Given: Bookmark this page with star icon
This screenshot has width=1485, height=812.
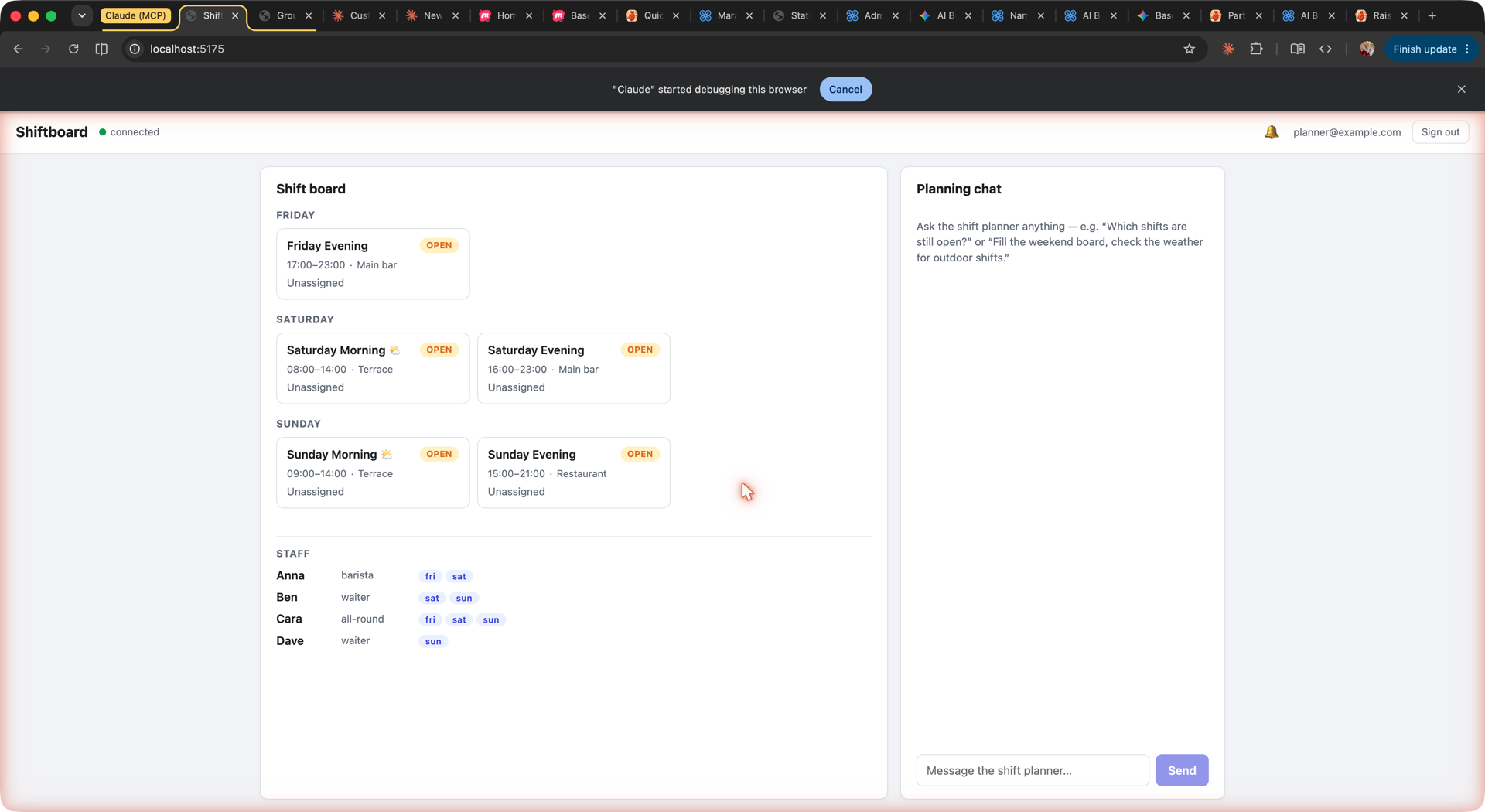Looking at the screenshot, I should (x=1189, y=49).
